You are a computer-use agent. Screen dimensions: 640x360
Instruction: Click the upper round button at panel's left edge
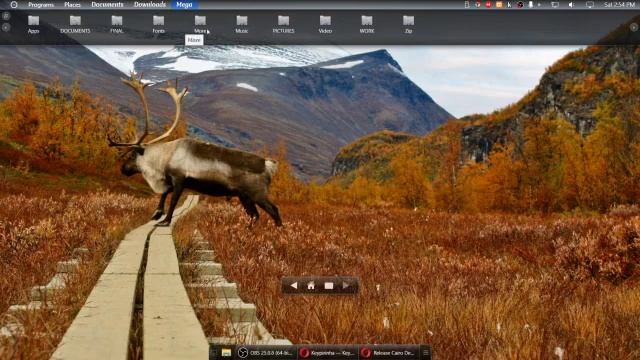(6, 16)
